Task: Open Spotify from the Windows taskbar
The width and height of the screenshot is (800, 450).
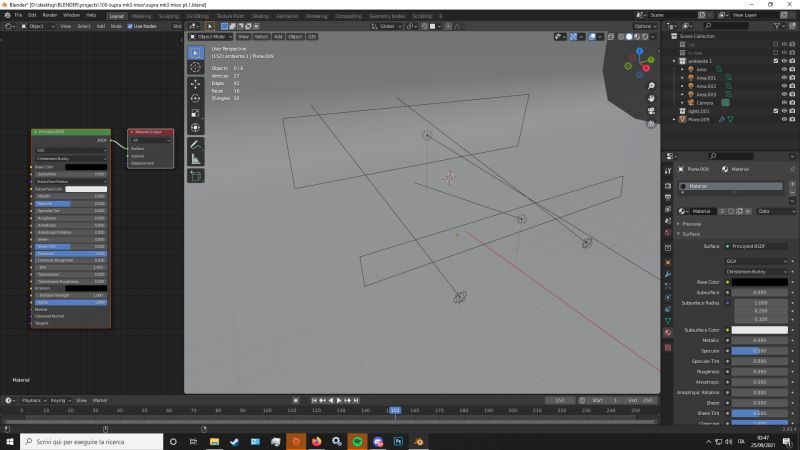Action: point(357,442)
